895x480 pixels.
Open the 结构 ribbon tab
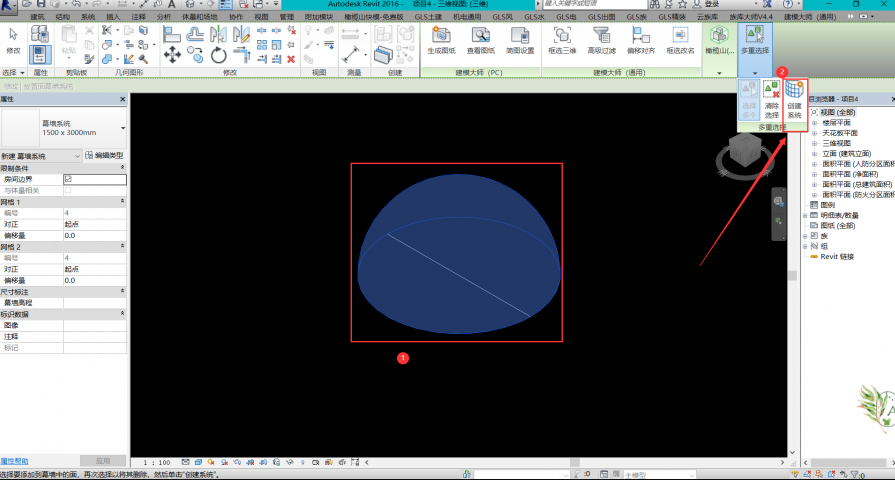(63, 17)
